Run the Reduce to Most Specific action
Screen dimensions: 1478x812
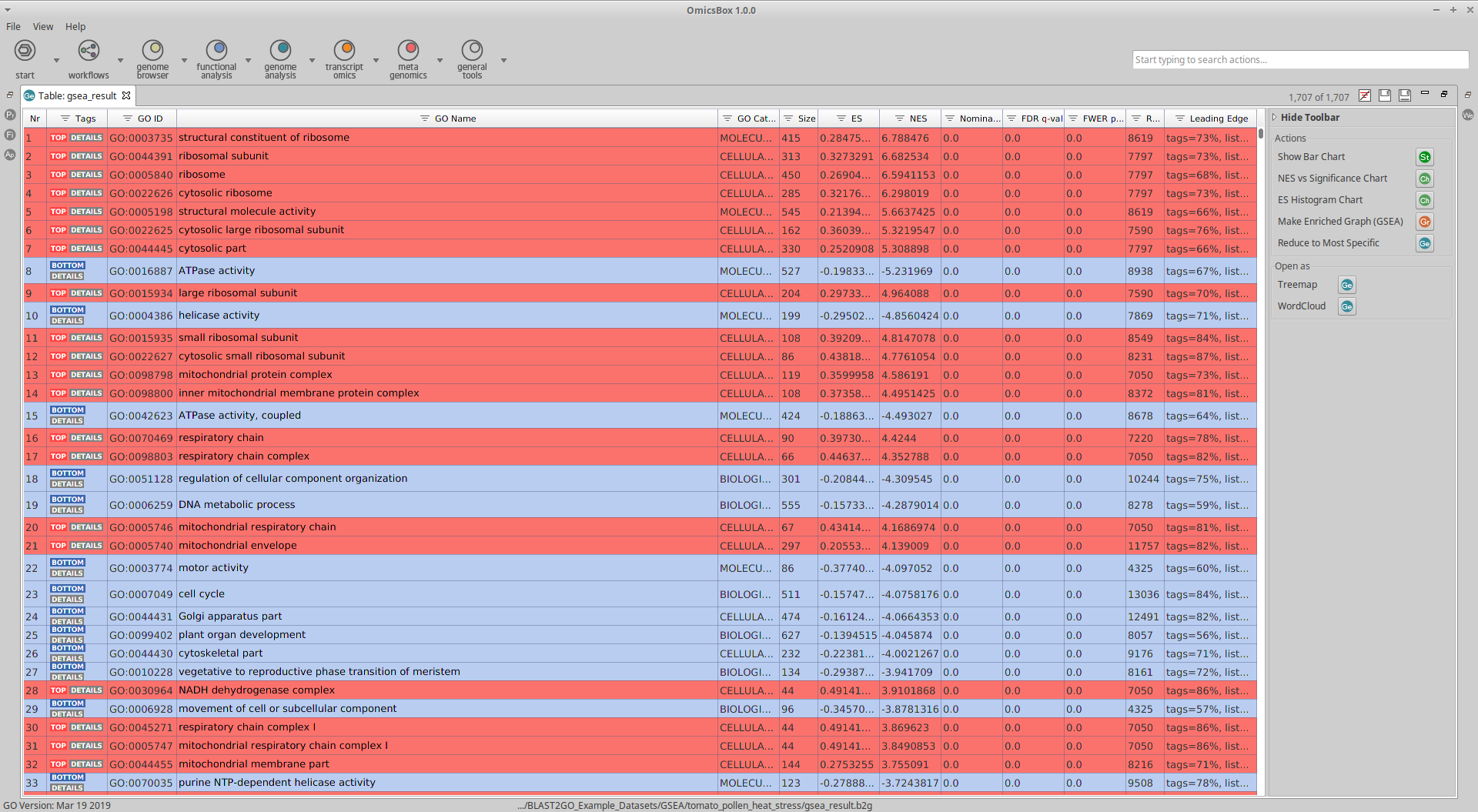[1424, 243]
